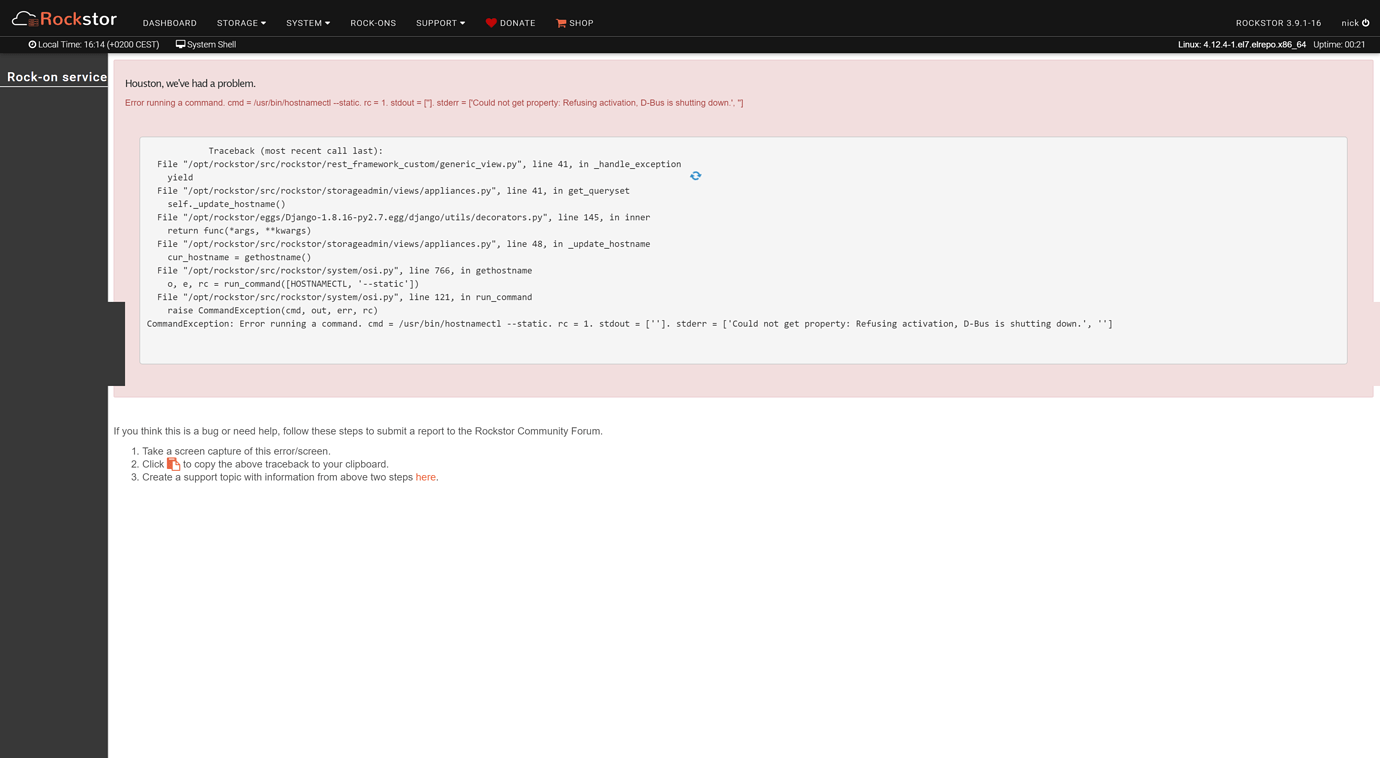The image size is (1380, 758).
Task: Click the refresh arrows beside the traceback
Action: pos(695,175)
